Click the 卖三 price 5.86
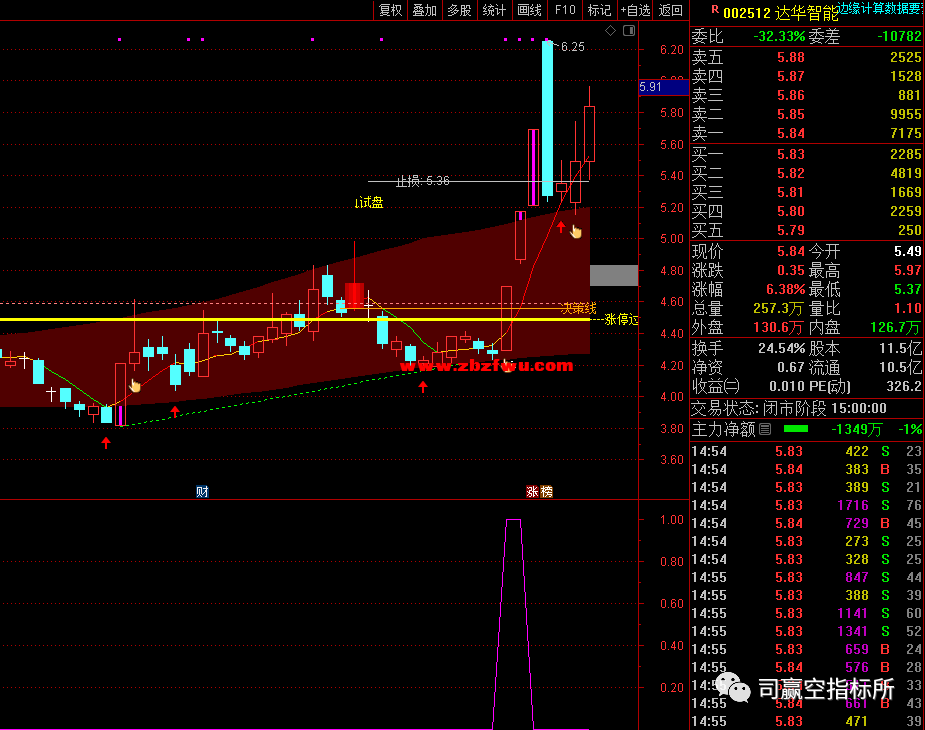Image resolution: width=925 pixels, height=730 pixels. [x=790, y=95]
